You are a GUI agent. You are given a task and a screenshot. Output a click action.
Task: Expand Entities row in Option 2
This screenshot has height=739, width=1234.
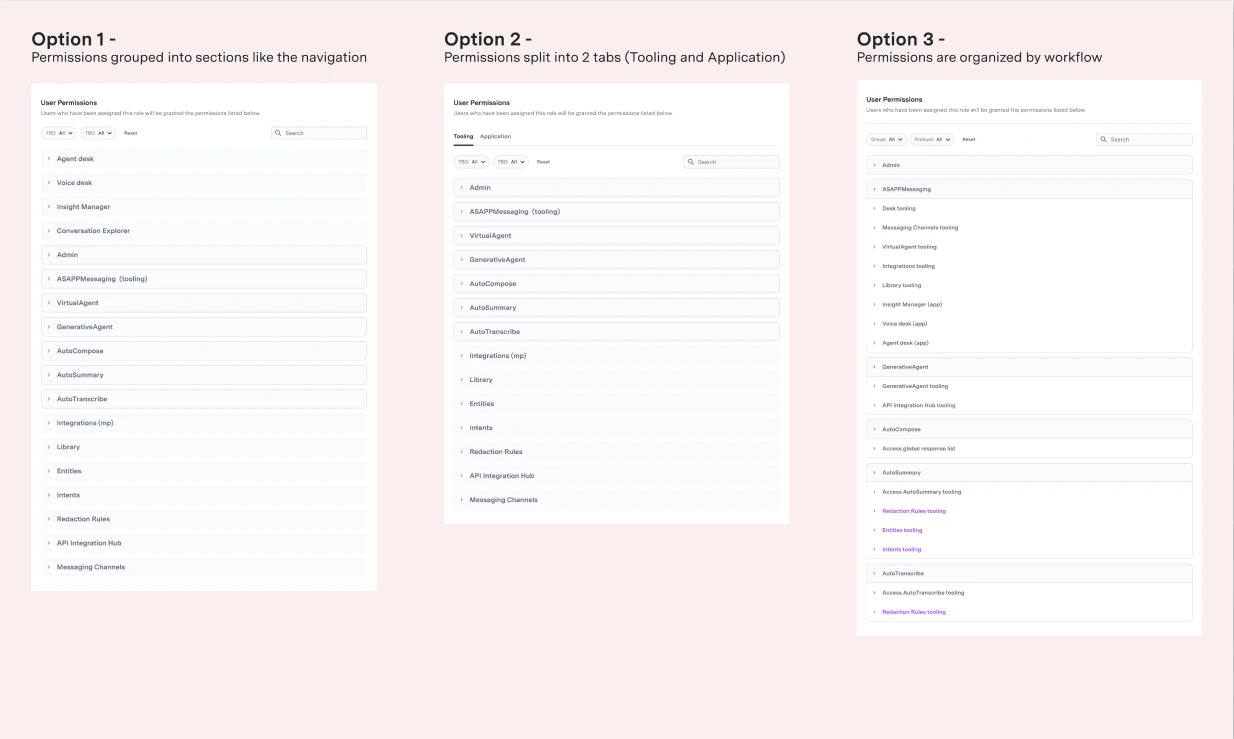coord(616,404)
